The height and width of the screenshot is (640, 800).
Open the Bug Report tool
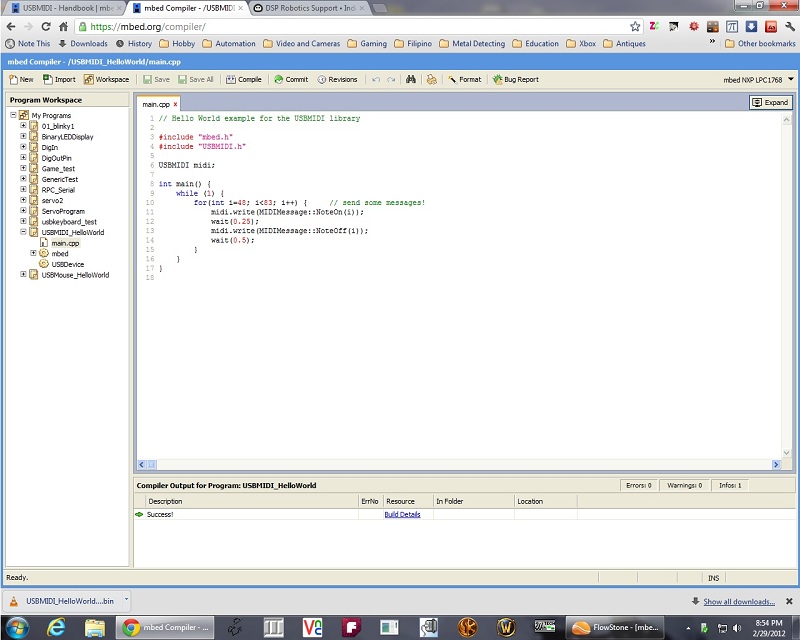point(515,79)
